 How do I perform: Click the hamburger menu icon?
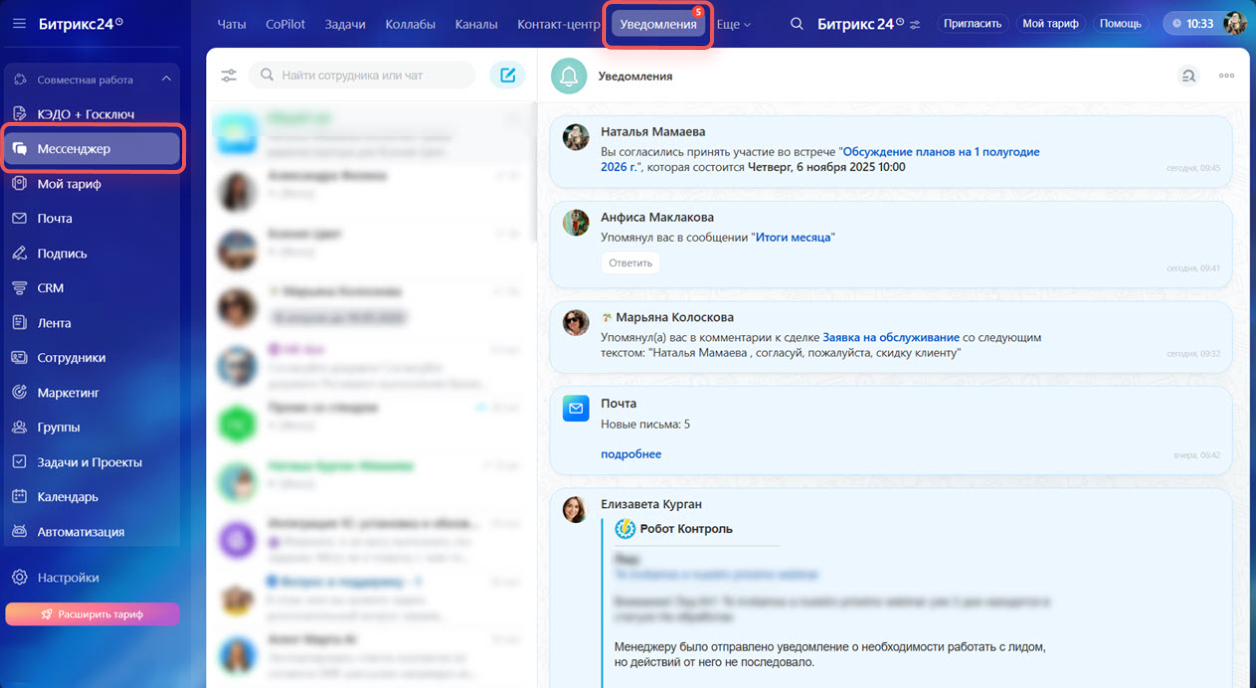(x=20, y=23)
